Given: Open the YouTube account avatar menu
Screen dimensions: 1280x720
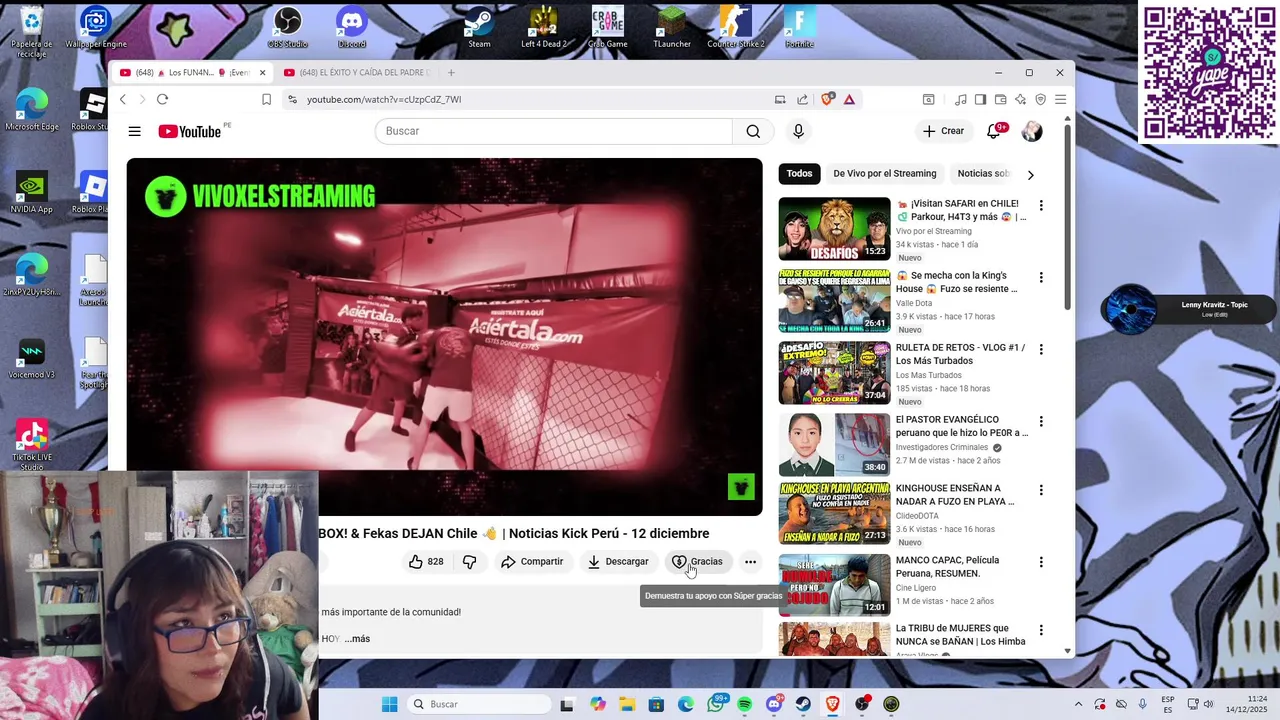Looking at the screenshot, I should (x=1032, y=131).
